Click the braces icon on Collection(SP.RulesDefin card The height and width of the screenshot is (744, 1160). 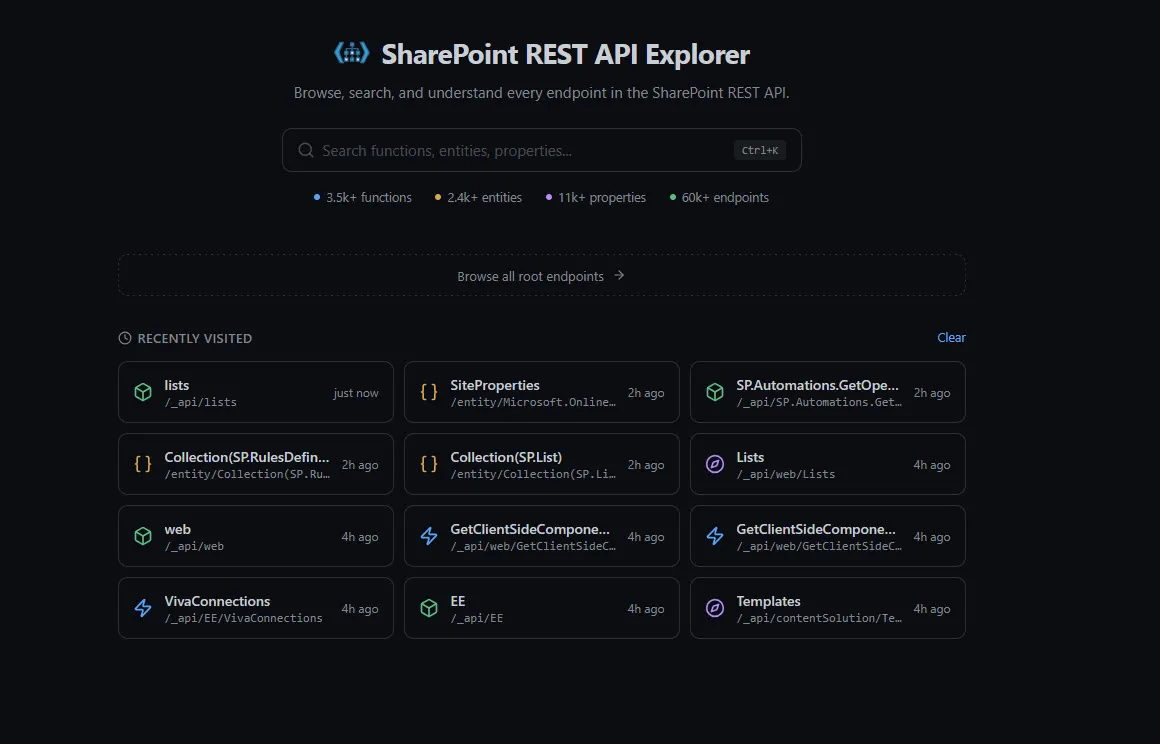tap(143, 464)
